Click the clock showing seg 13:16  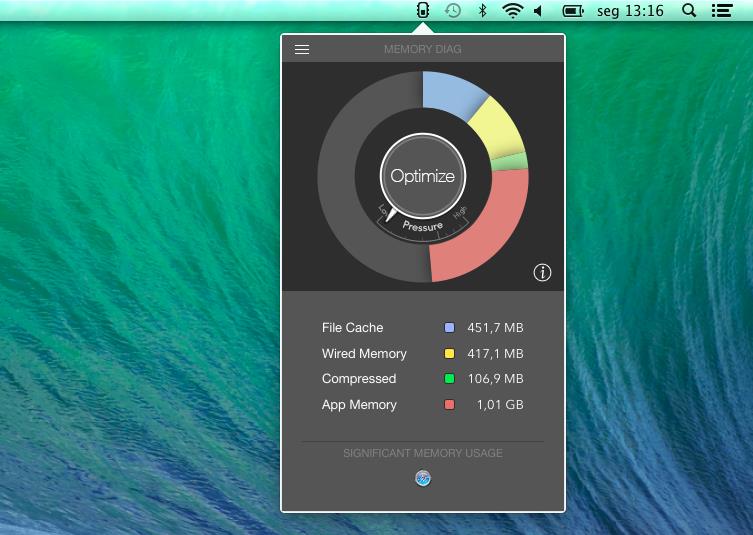point(629,11)
